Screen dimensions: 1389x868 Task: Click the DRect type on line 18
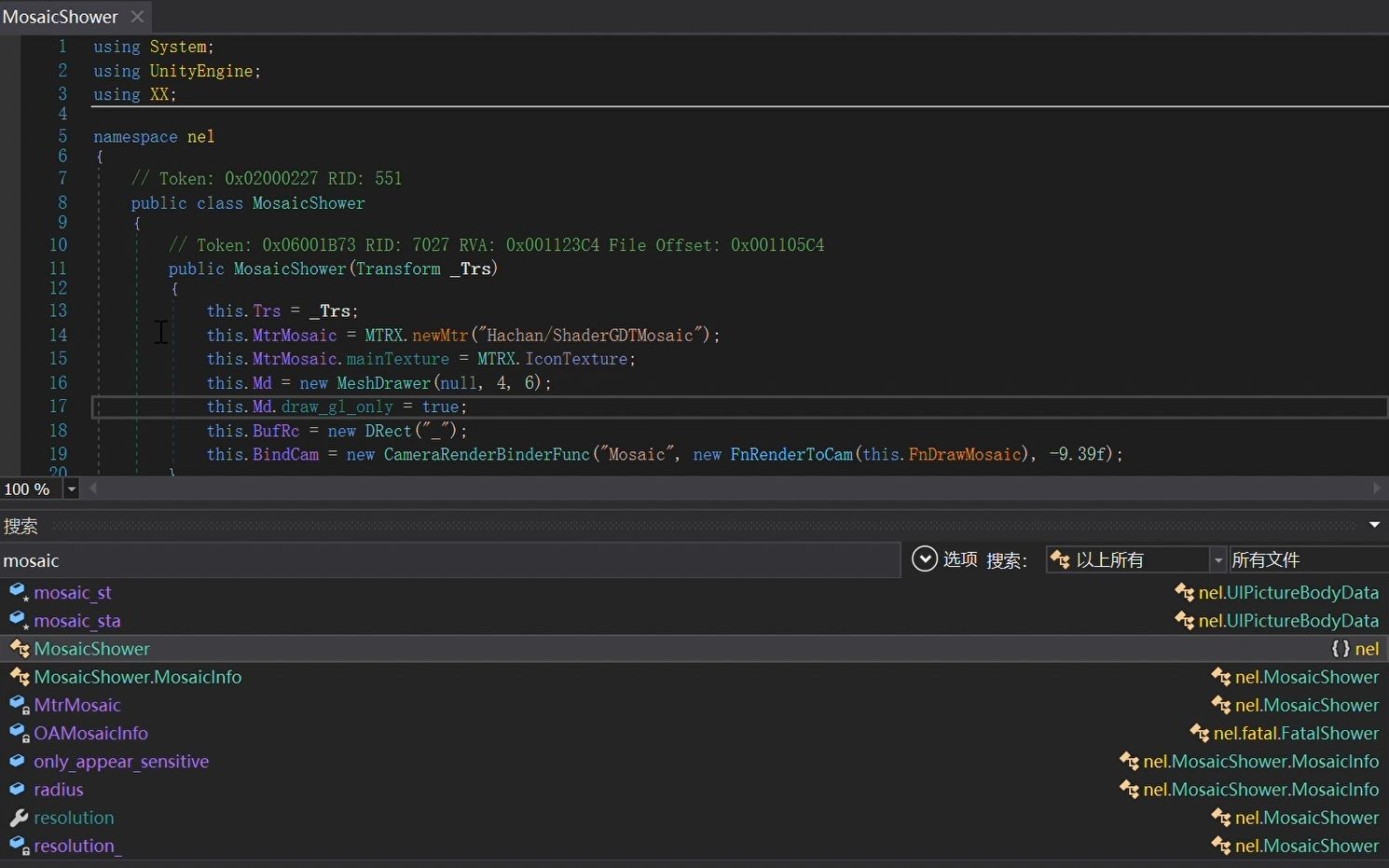tap(388, 431)
